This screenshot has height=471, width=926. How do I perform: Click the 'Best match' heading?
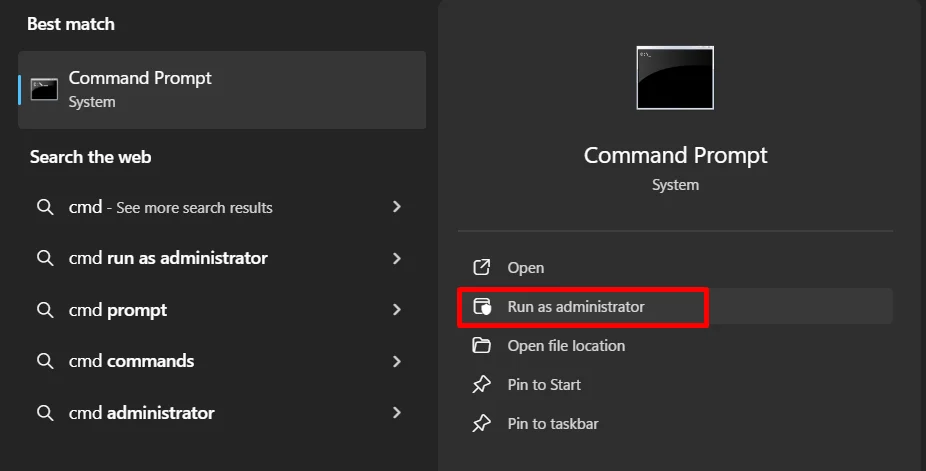(x=71, y=24)
